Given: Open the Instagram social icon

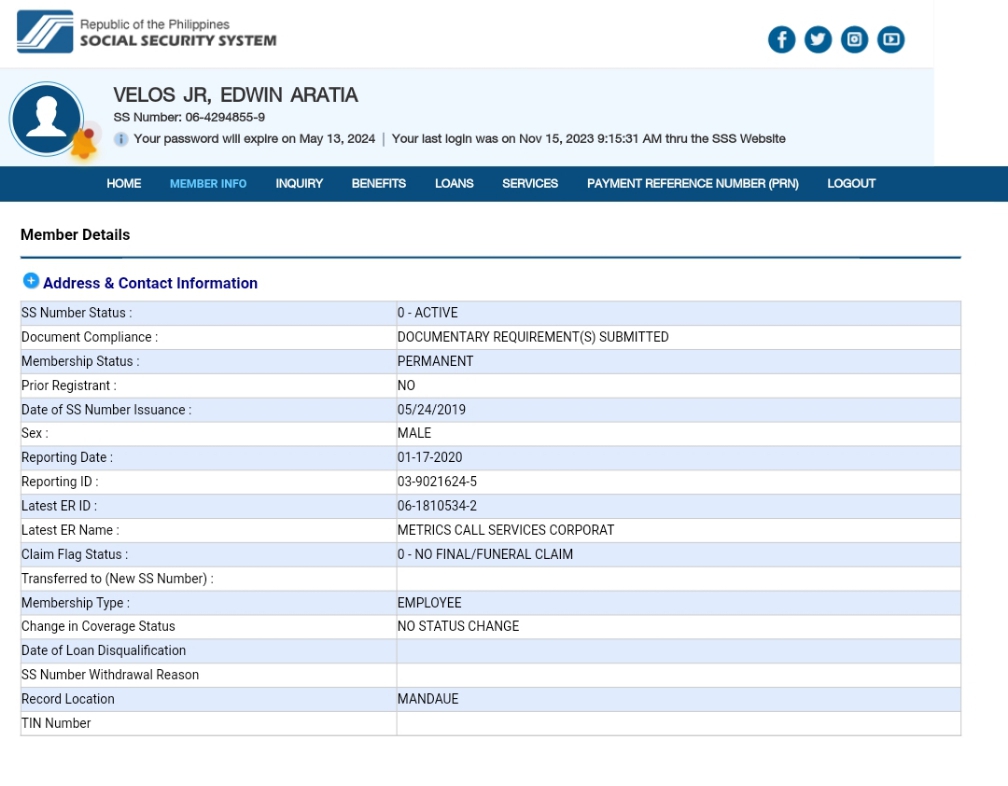Looking at the screenshot, I should 854,40.
